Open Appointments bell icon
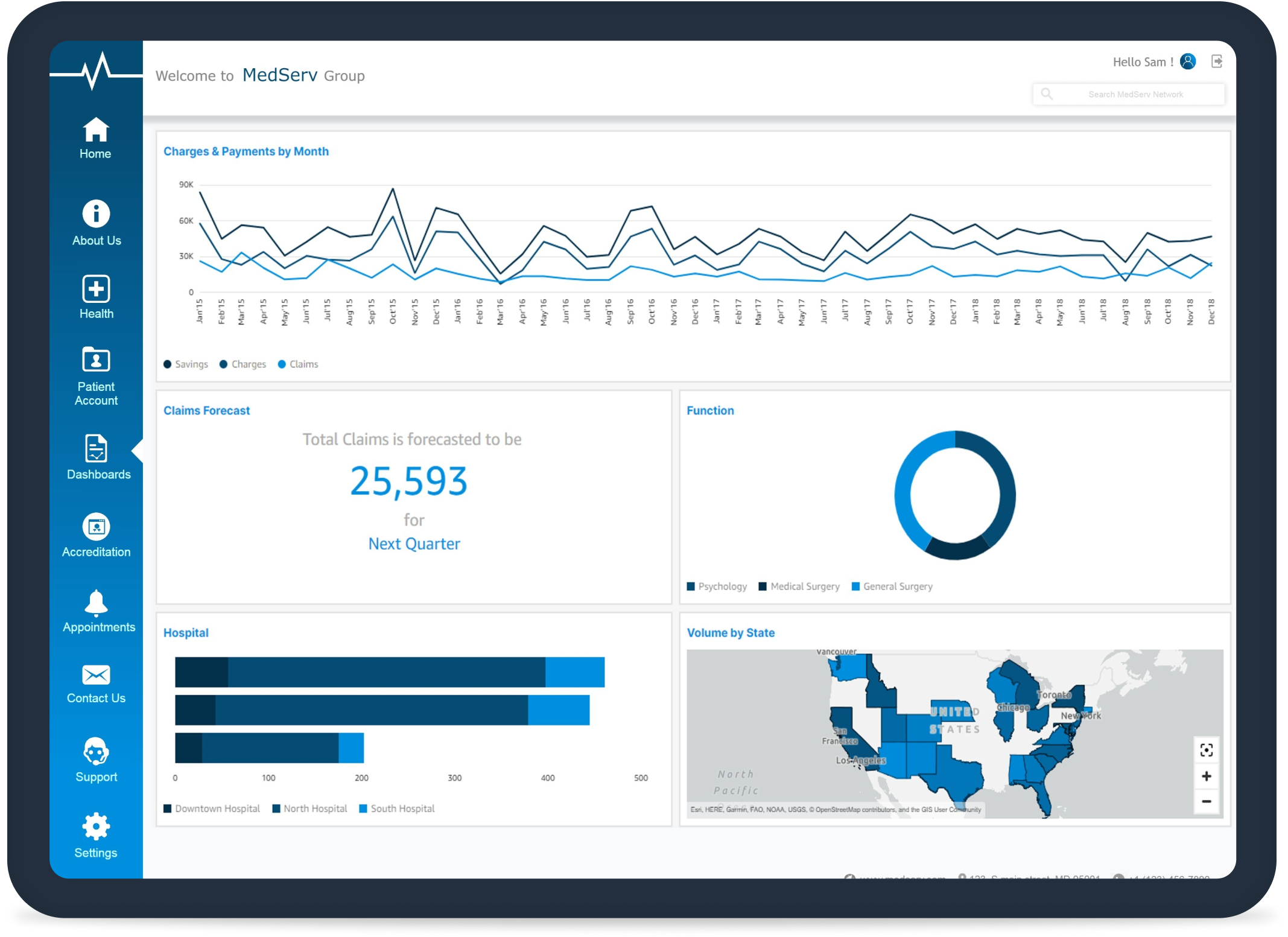 click(x=96, y=603)
